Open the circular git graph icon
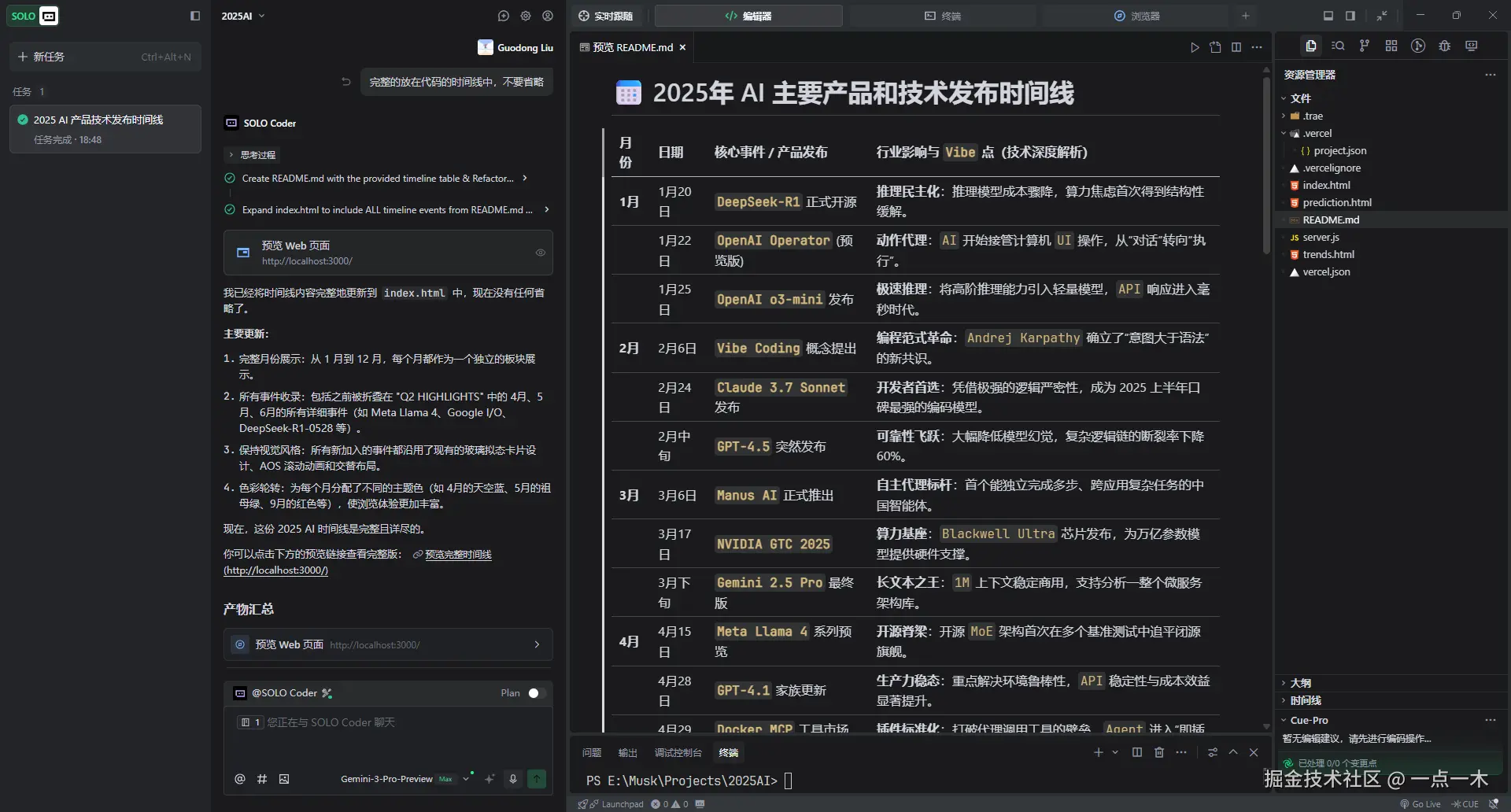The height and width of the screenshot is (812, 1511). pyautogui.click(x=1418, y=46)
